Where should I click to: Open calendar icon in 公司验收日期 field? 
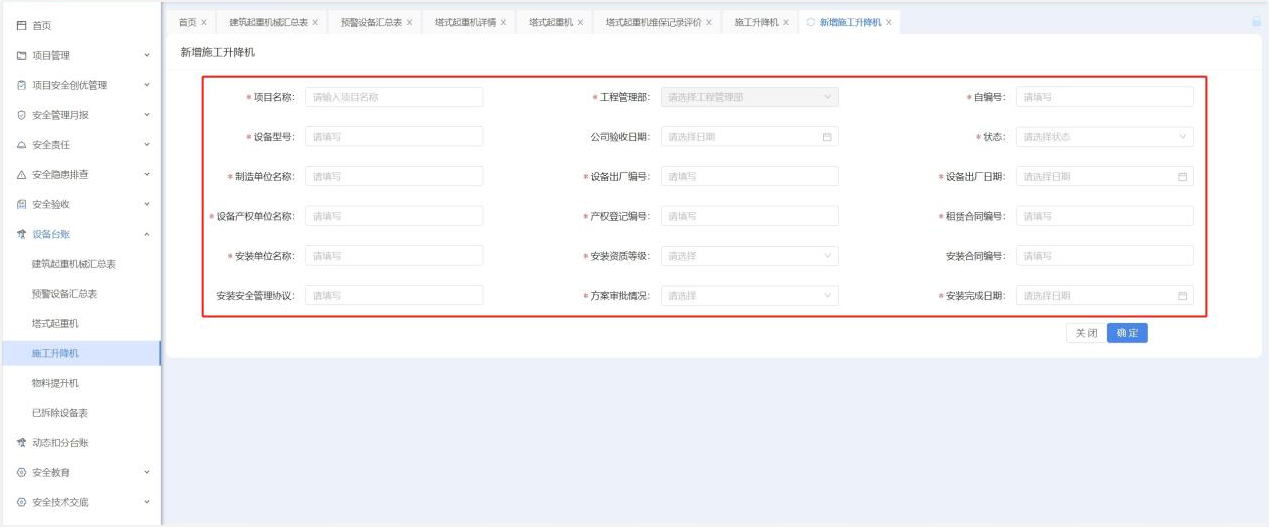(827, 137)
